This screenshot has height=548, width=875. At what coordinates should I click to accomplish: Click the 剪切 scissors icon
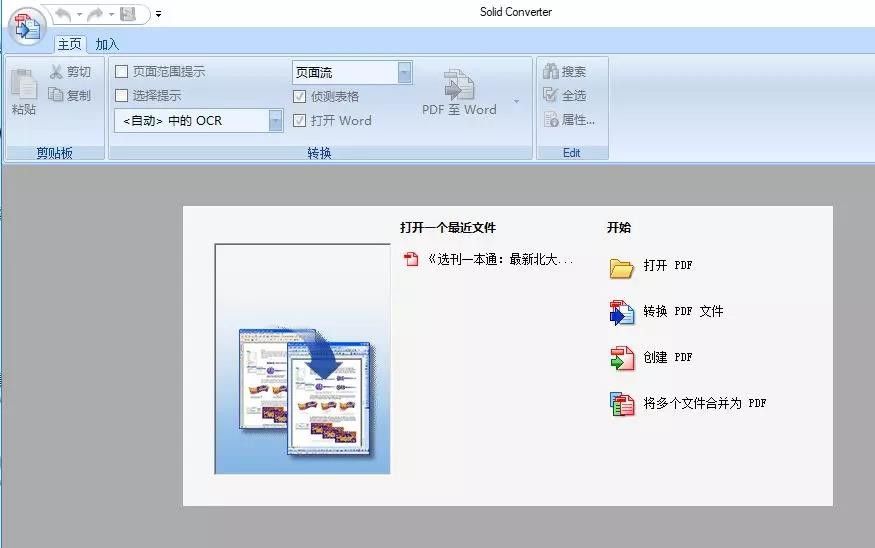(x=56, y=71)
